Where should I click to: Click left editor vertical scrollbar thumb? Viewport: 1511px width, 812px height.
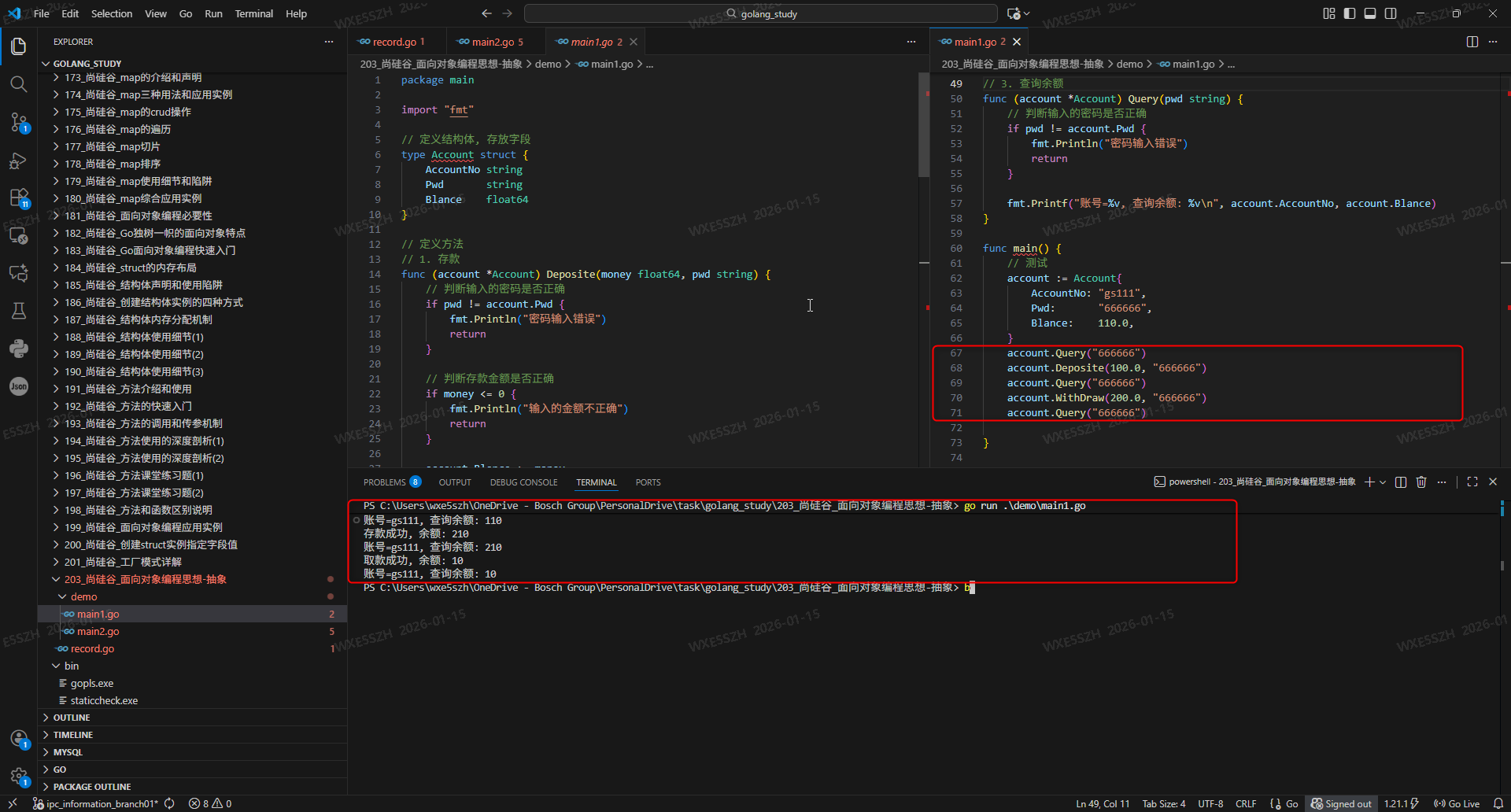click(x=924, y=124)
